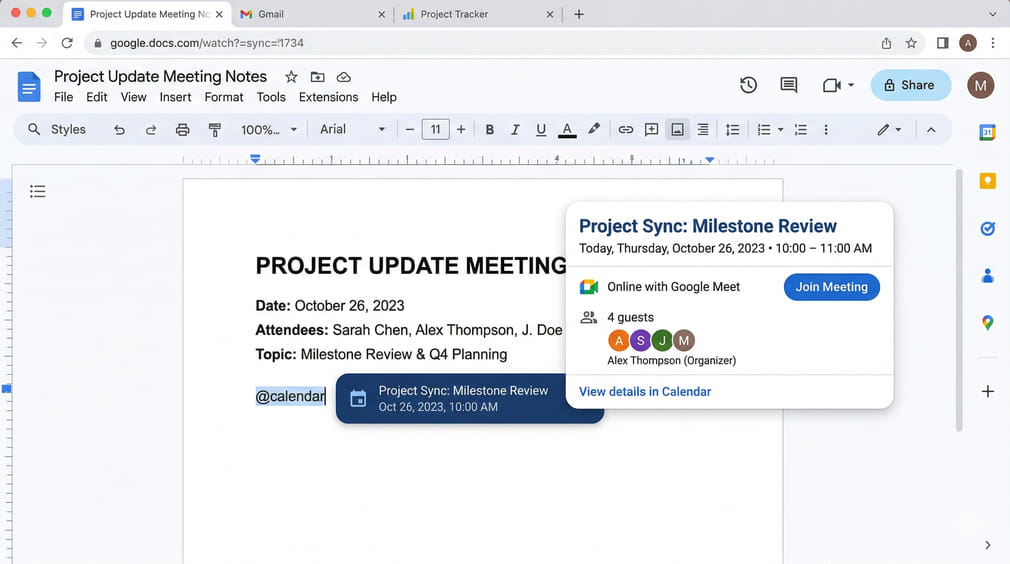Toggle italic formatting

(x=515, y=130)
